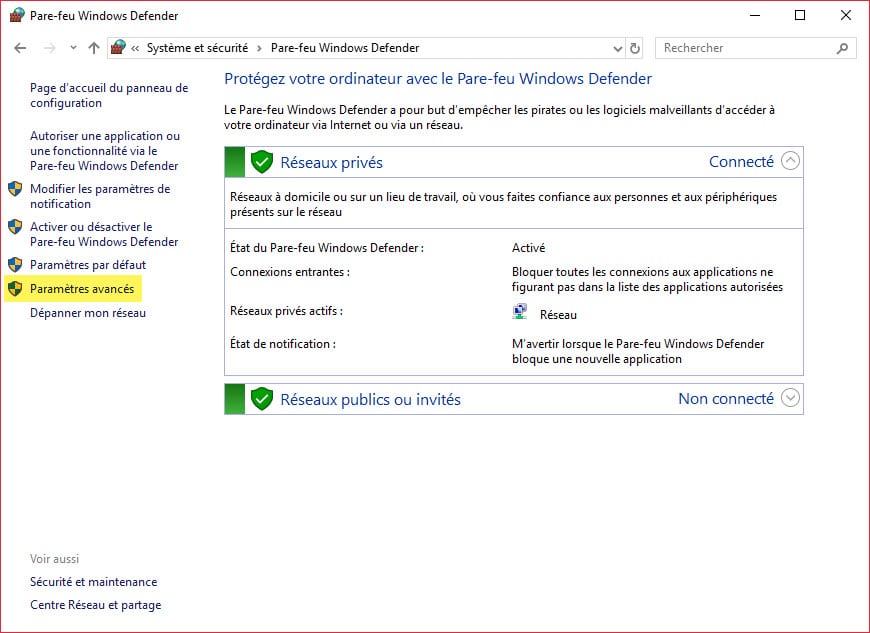Open the address bar history dropdown
This screenshot has height=633, width=870.
(x=618, y=49)
